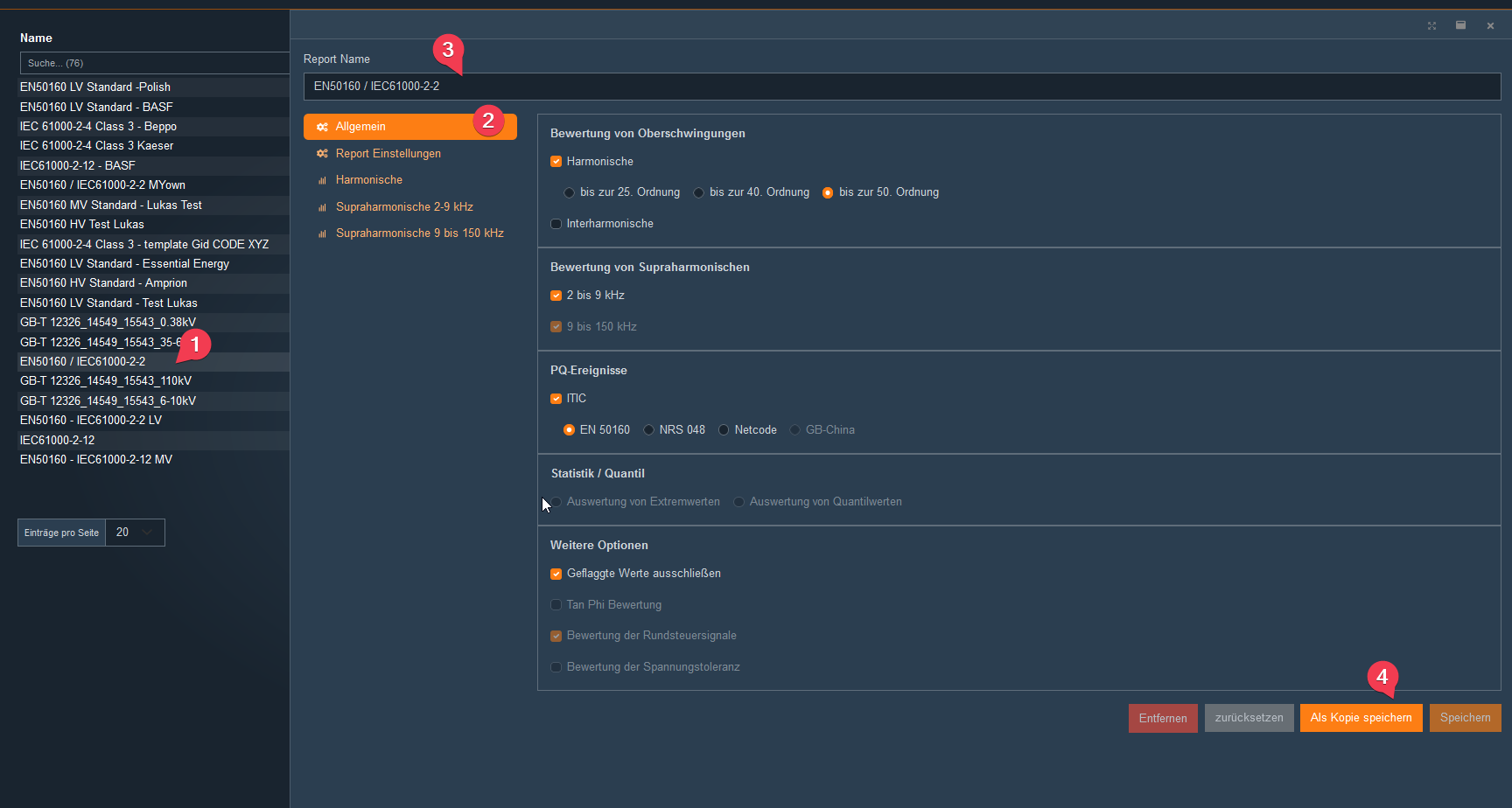This screenshot has height=808, width=1512.
Task: Click the chart icon beside Supraharmonische 2-9 kHz
Action: pos(322,207)
